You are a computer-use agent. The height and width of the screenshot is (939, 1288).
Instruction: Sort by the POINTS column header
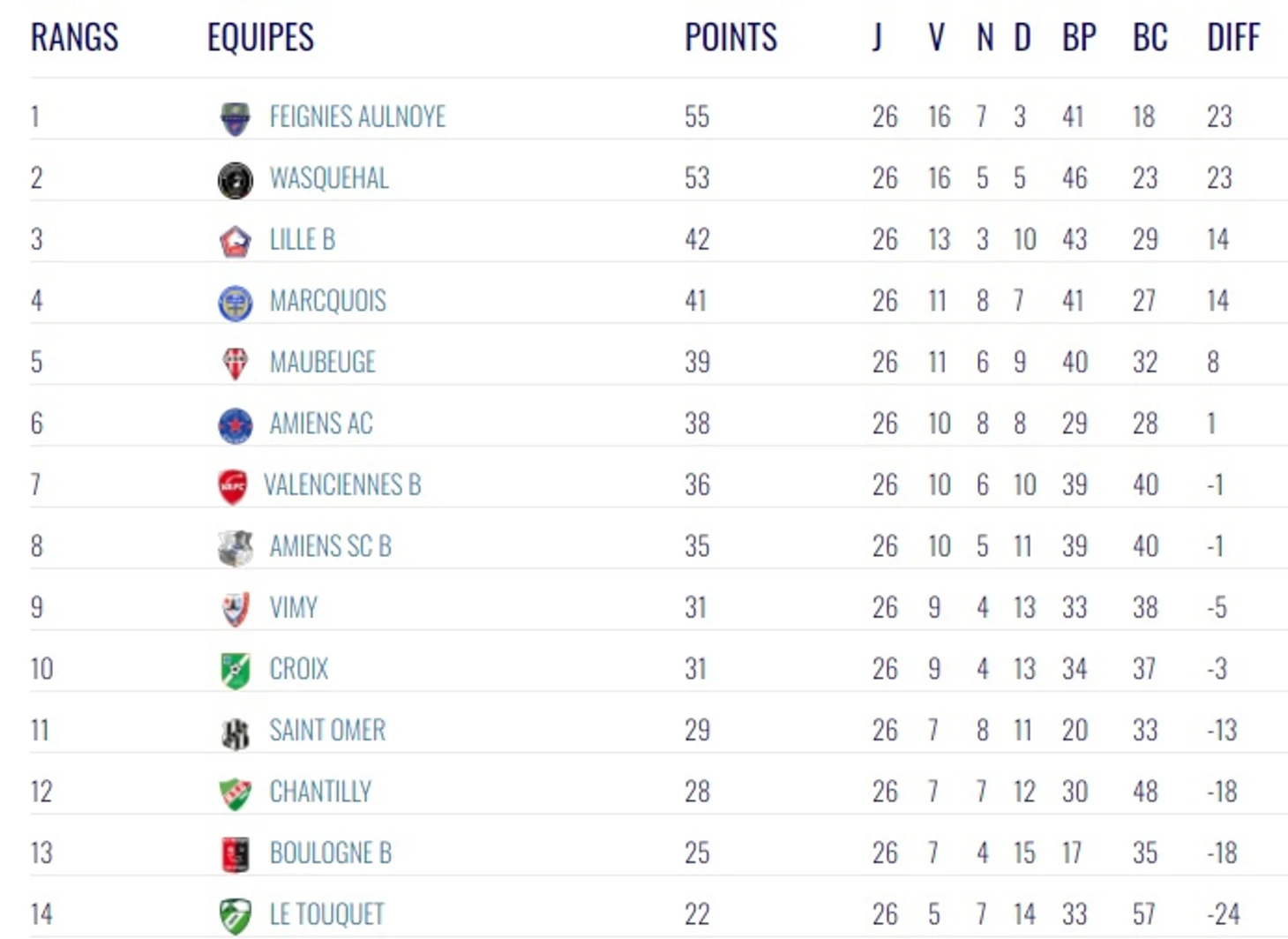(731, 37)
